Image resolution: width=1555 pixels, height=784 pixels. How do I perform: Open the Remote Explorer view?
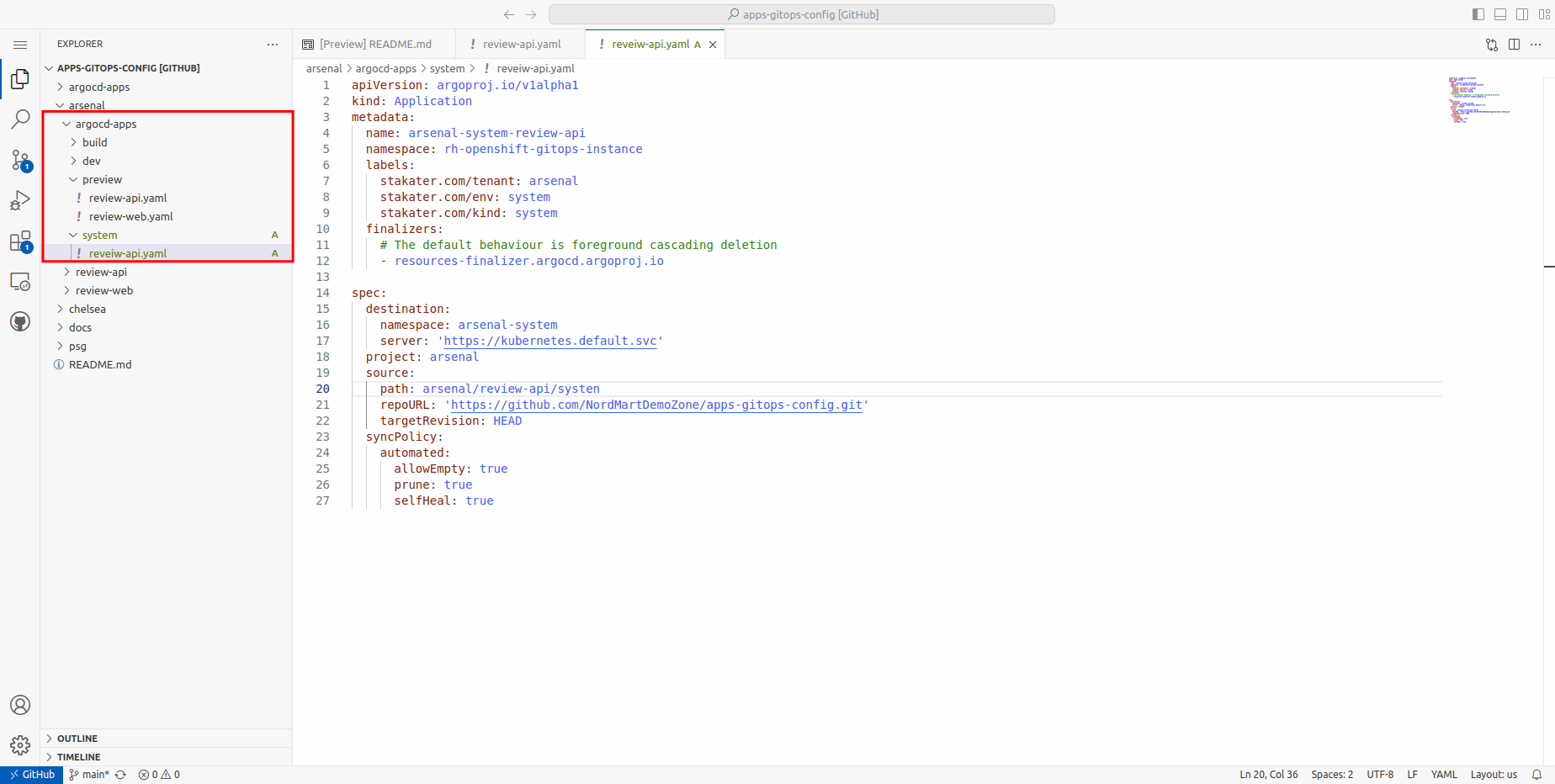pos(20,282)
